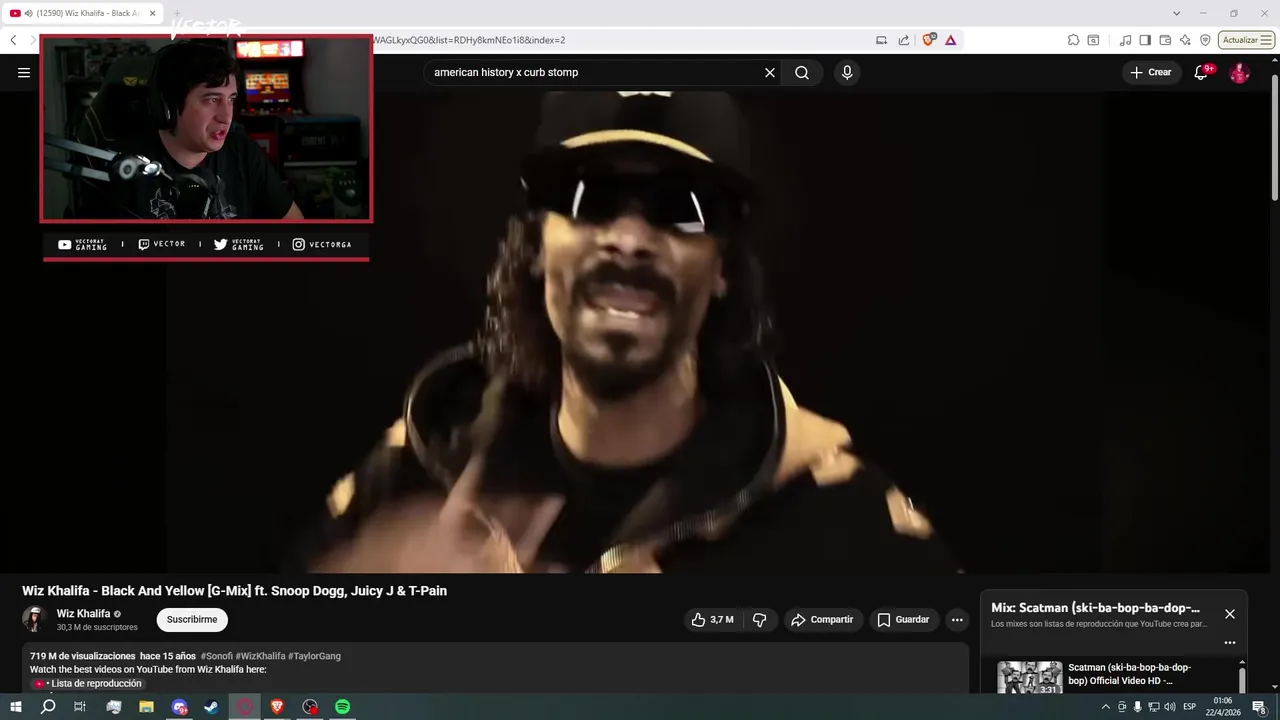Image resolution: width=1280 pixels, height=720 pixels.
Task: Share page via address bar share icon
Action: 904,40
